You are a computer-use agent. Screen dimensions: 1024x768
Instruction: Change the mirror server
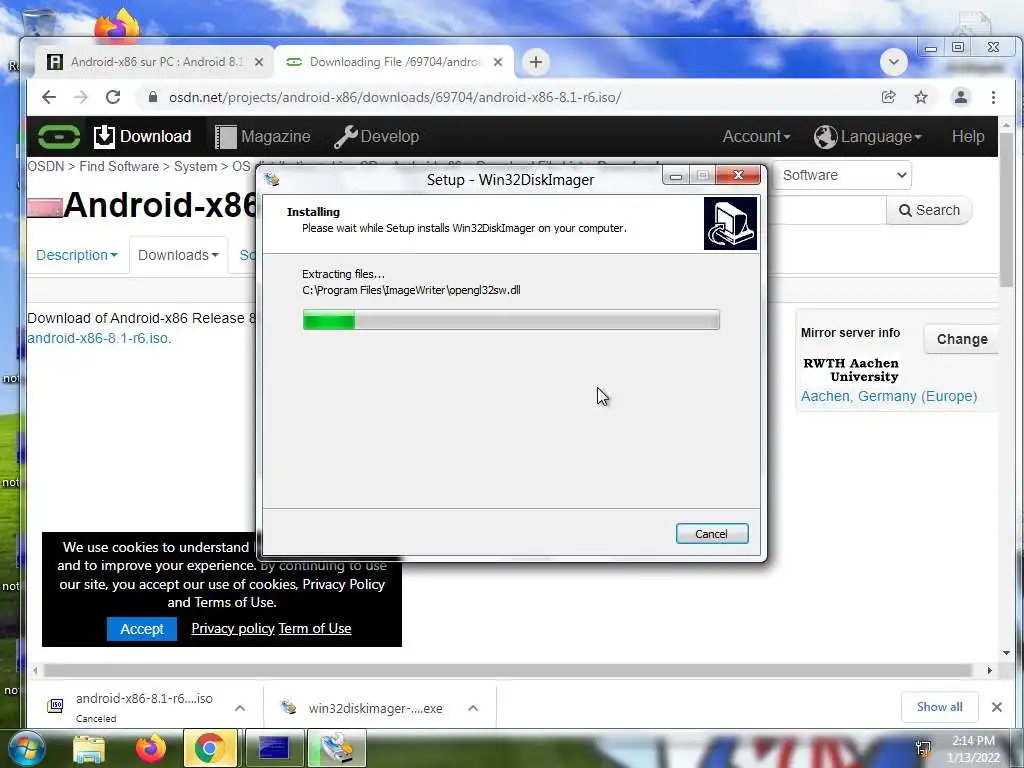click(962, 339)
